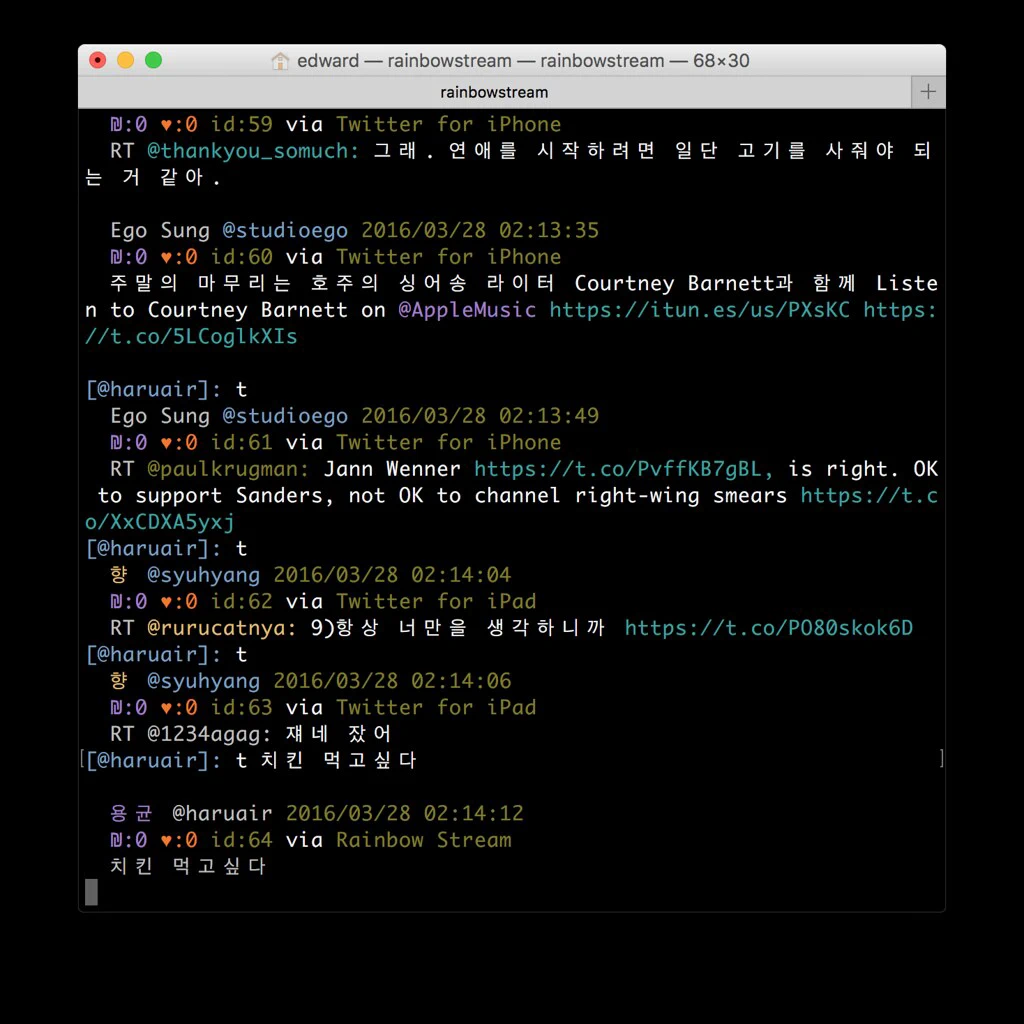Click retweet count icon on id:59 line
Viewport: 1024px width, 1024px height.
[x=116, y=125]
